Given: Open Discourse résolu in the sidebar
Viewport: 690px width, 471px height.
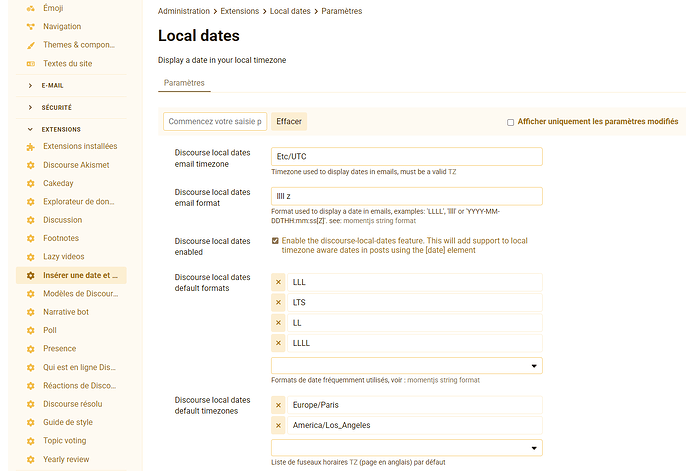Looking at the screenshot, I should [71, 404].
